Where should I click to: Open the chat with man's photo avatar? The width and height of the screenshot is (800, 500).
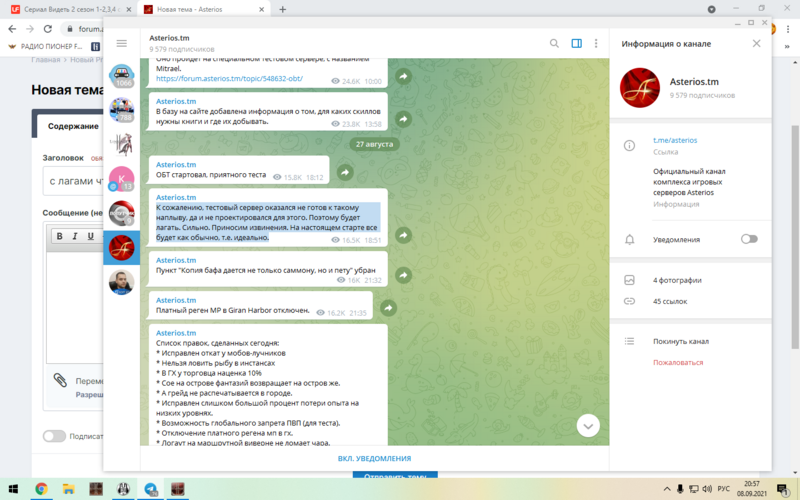[x=121, y=282]
